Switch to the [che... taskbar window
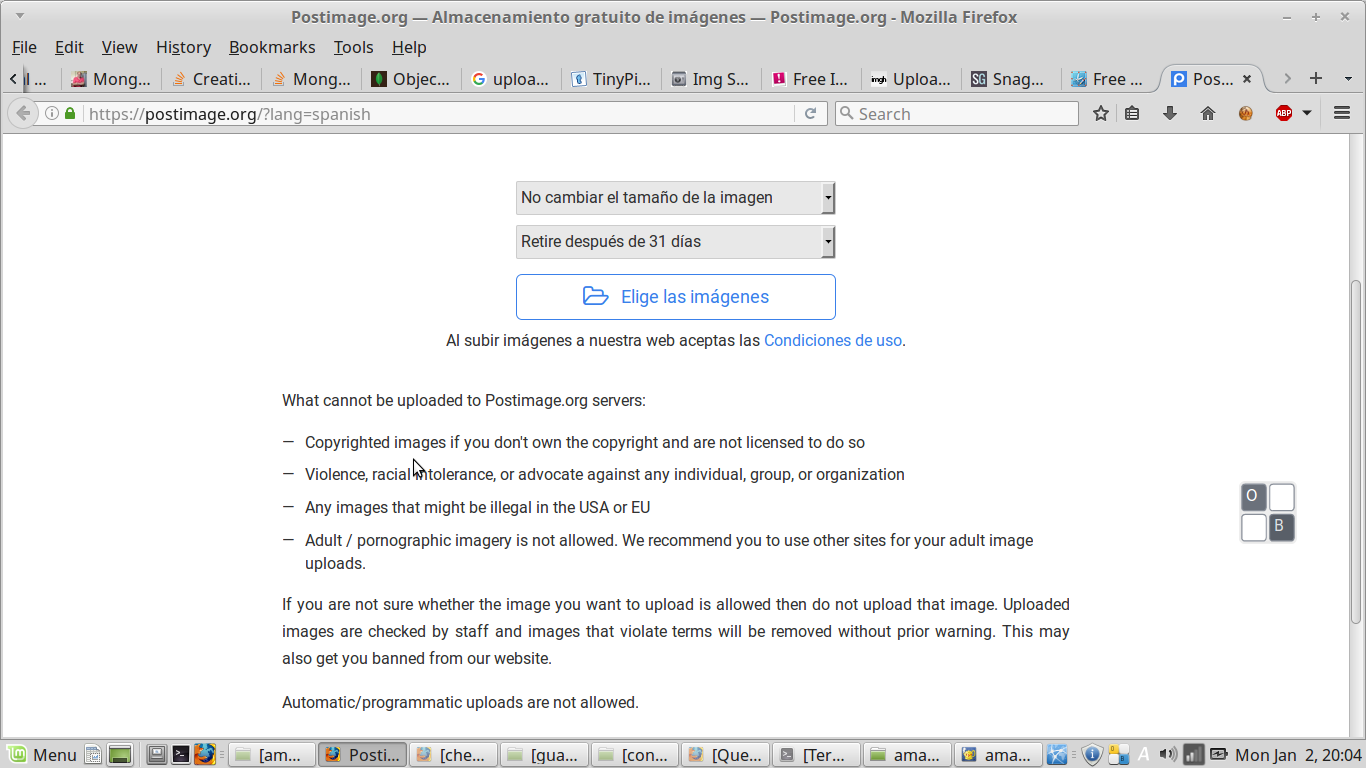Image resolution: width=1366 pixels, height=768 pixels. pos(452,755)
